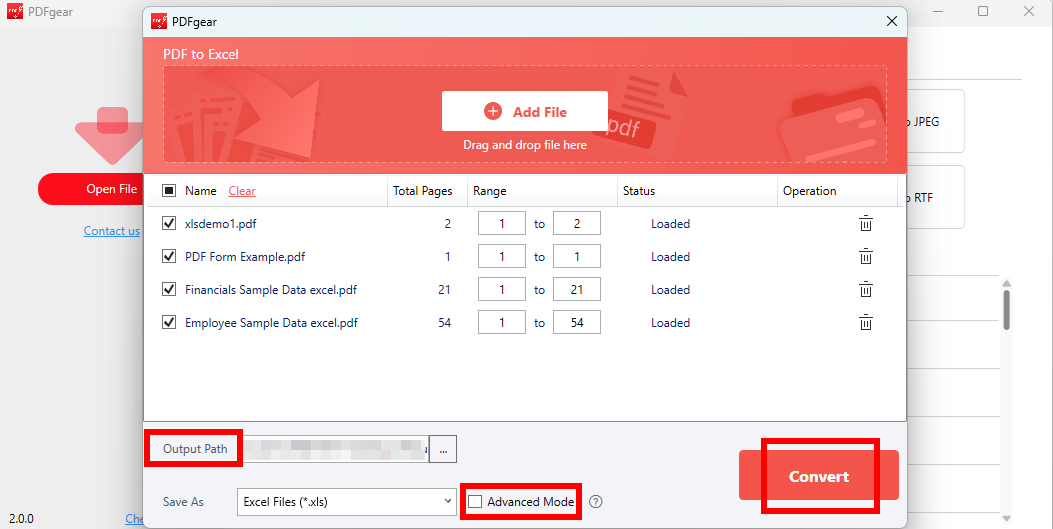
Task: Close the PDF to Excel dialog
Action: click(x=892, y=21)
